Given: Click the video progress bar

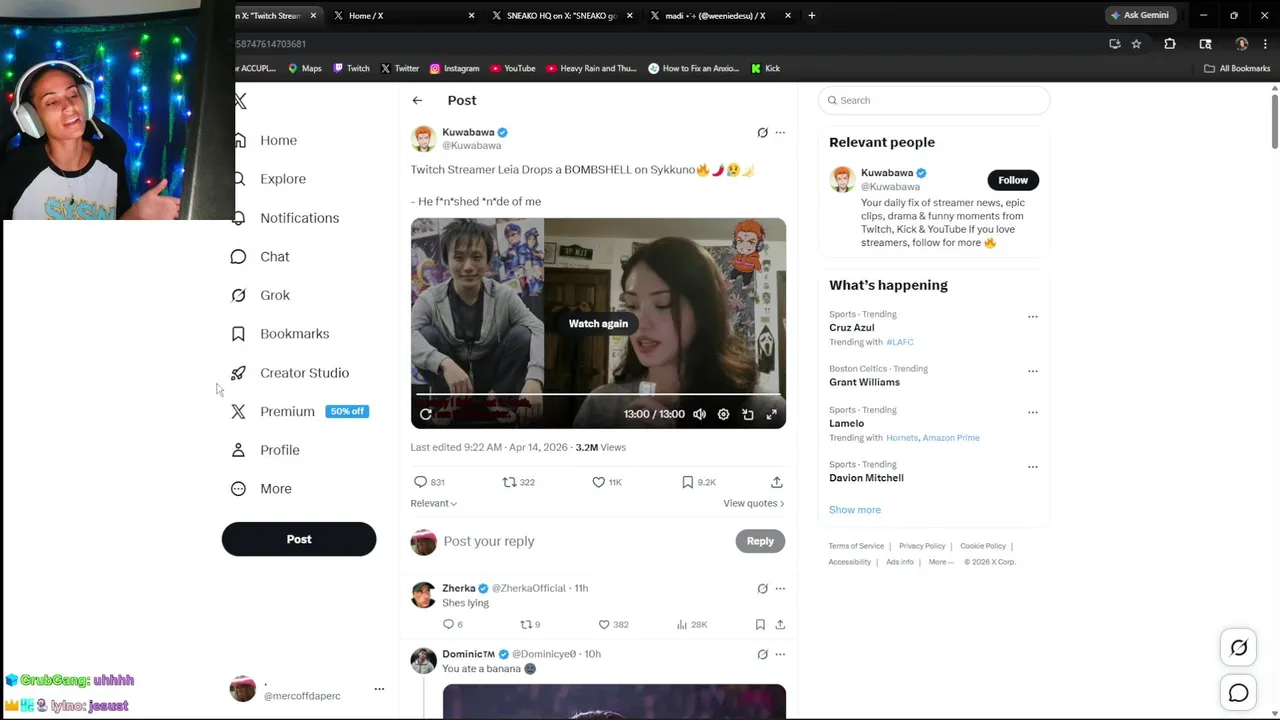Looking at the screenshot, I should tap(598, 395).
